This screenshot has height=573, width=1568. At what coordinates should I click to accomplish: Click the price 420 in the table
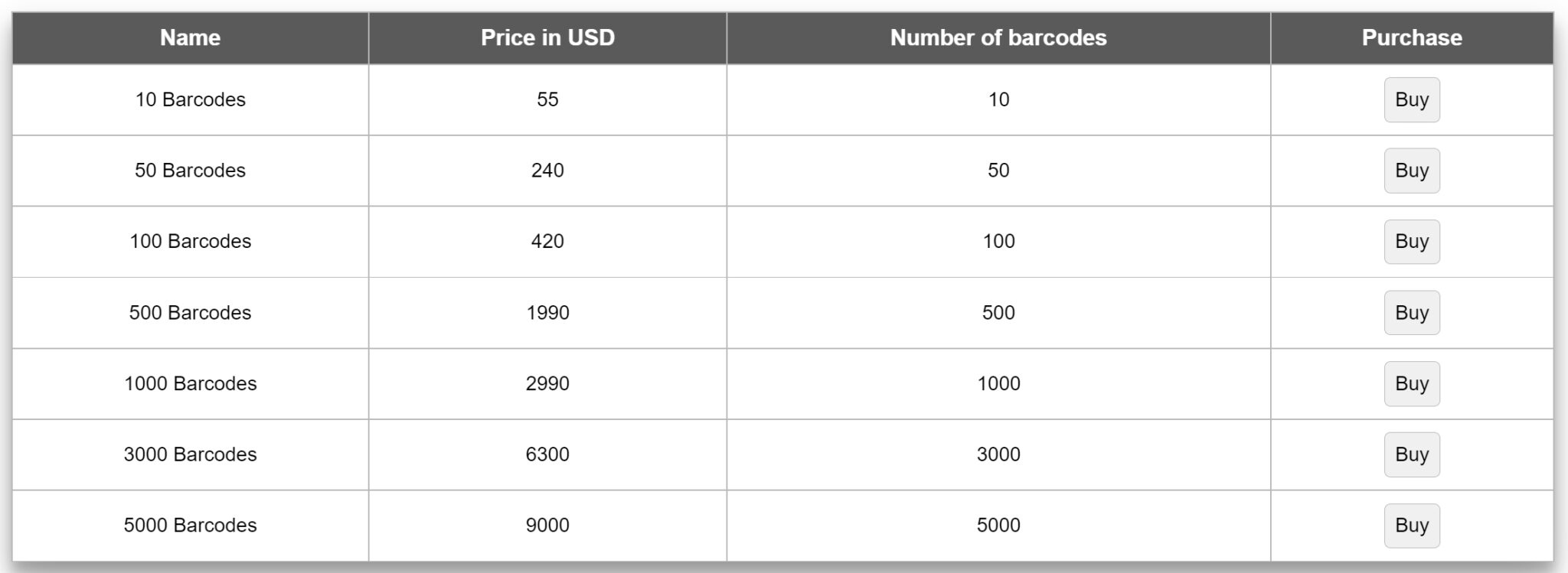[x=547, y=241]
